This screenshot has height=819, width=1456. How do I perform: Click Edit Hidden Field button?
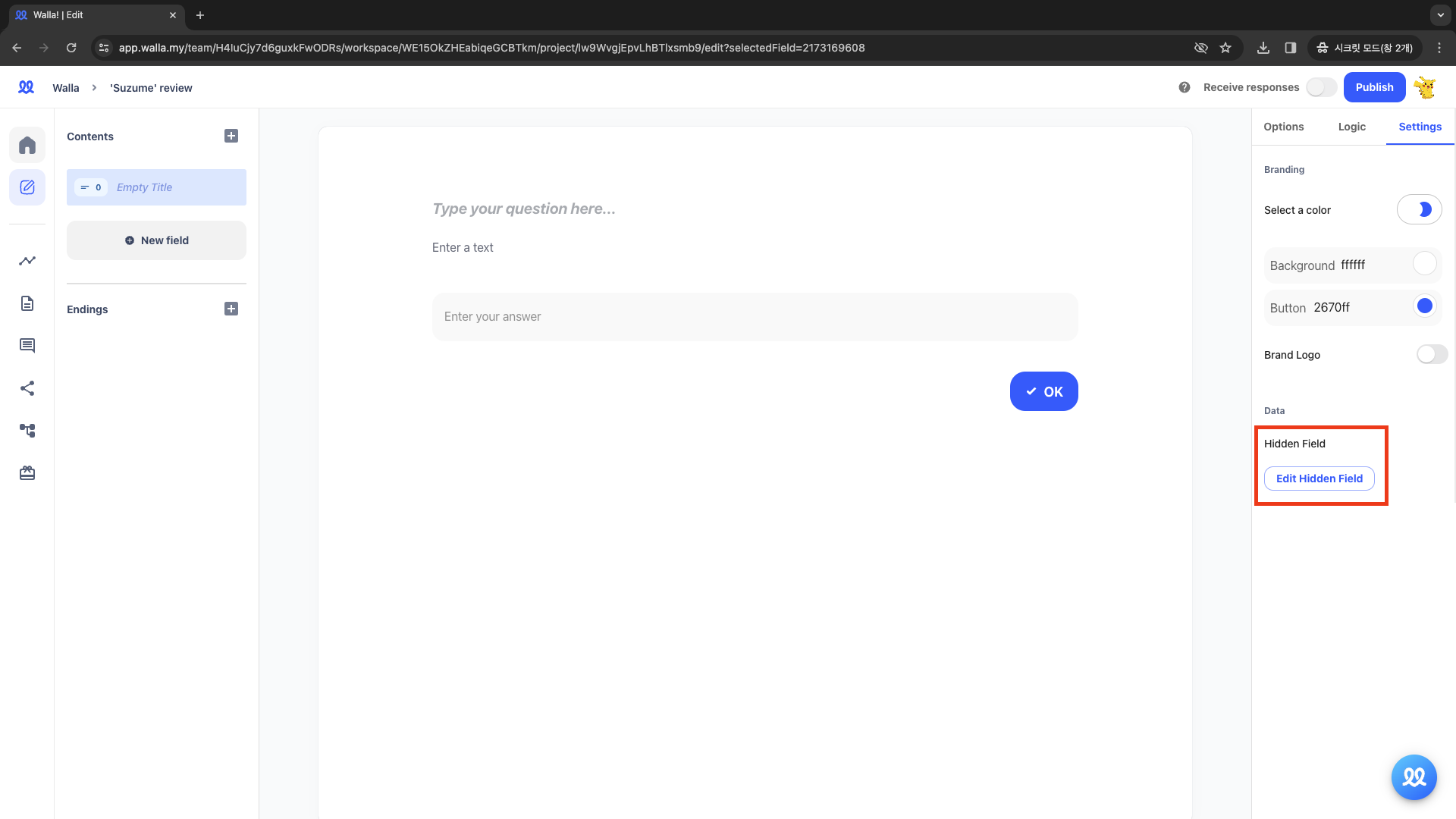1319,479
